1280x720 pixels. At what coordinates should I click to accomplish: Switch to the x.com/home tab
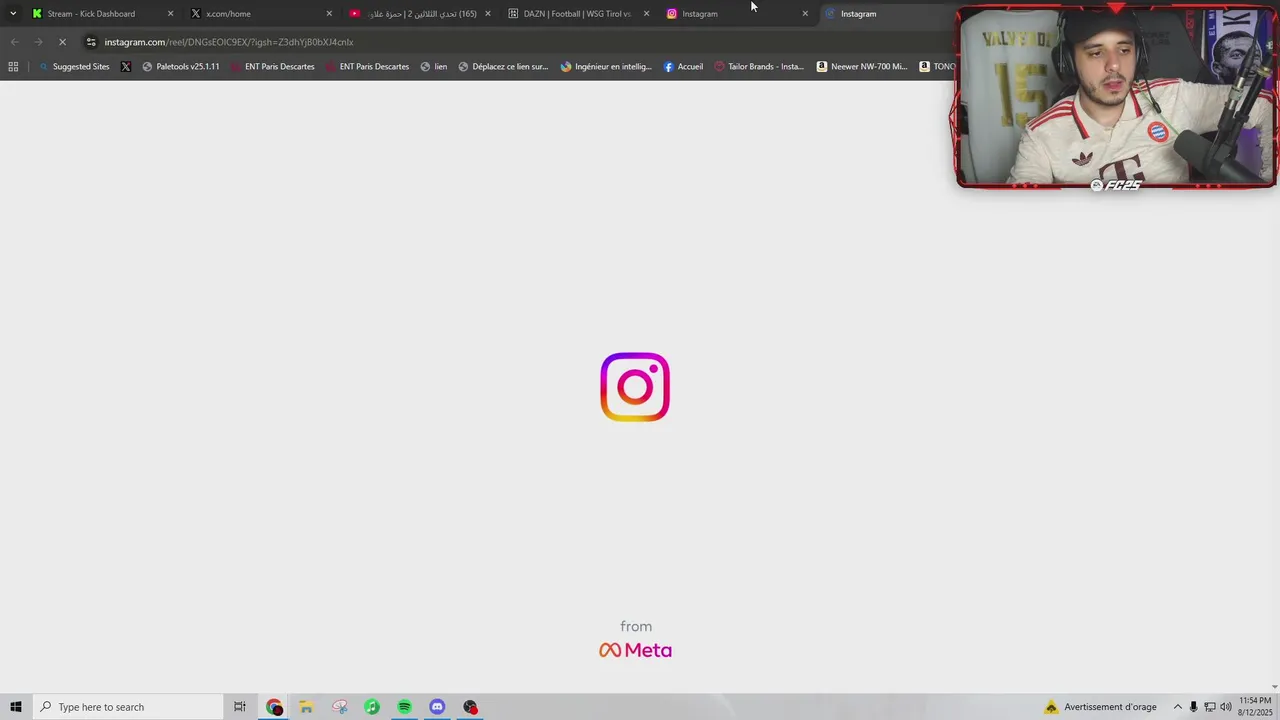228,14
